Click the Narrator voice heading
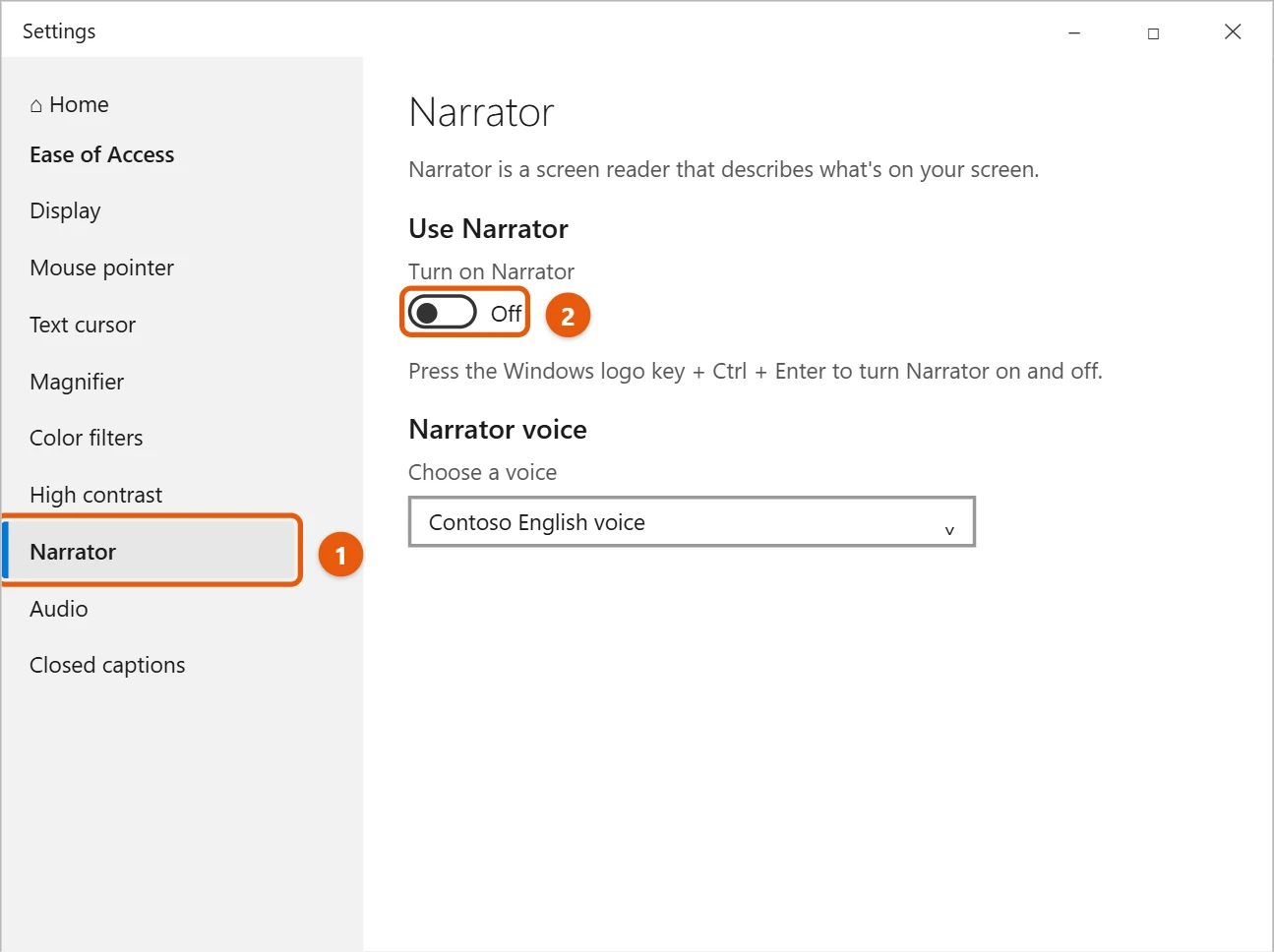1274x952 pixels. point(498,430)
